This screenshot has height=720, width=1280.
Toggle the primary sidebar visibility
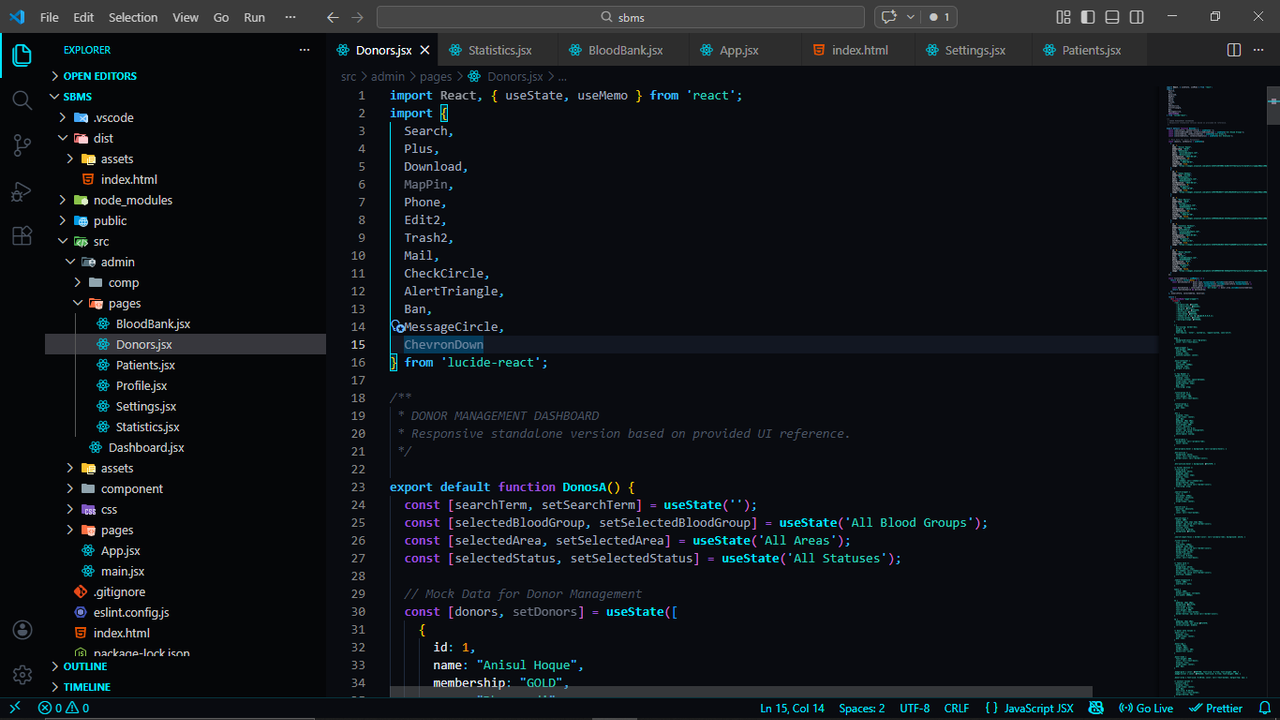[x=1087, y=16]
